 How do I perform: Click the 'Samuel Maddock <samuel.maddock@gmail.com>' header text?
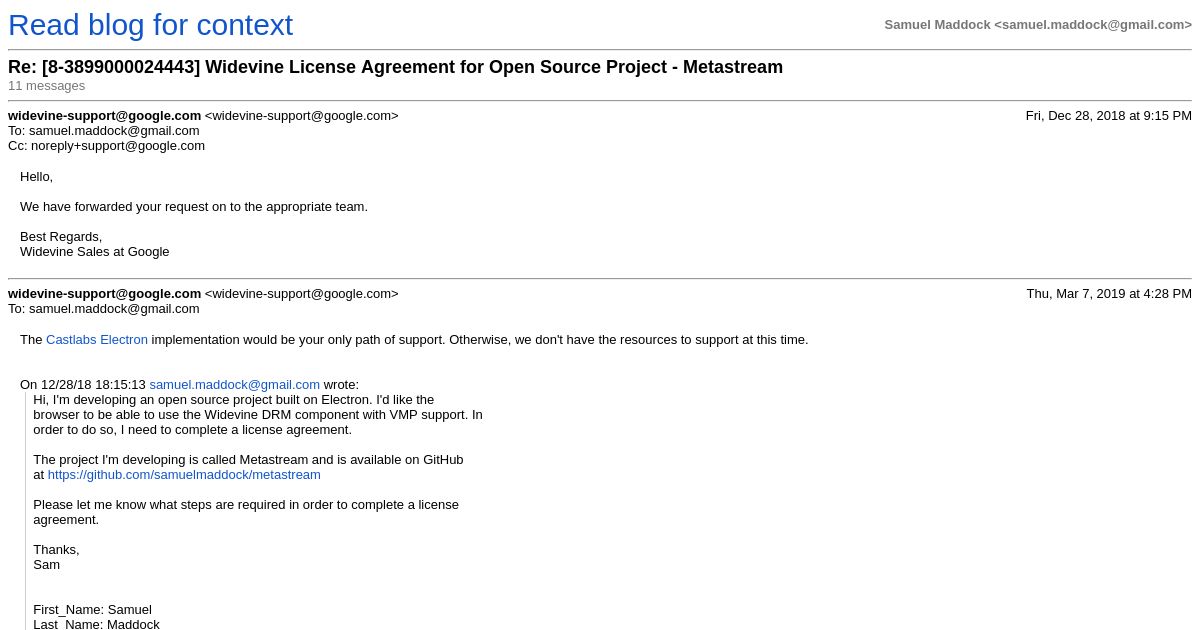1038,24
